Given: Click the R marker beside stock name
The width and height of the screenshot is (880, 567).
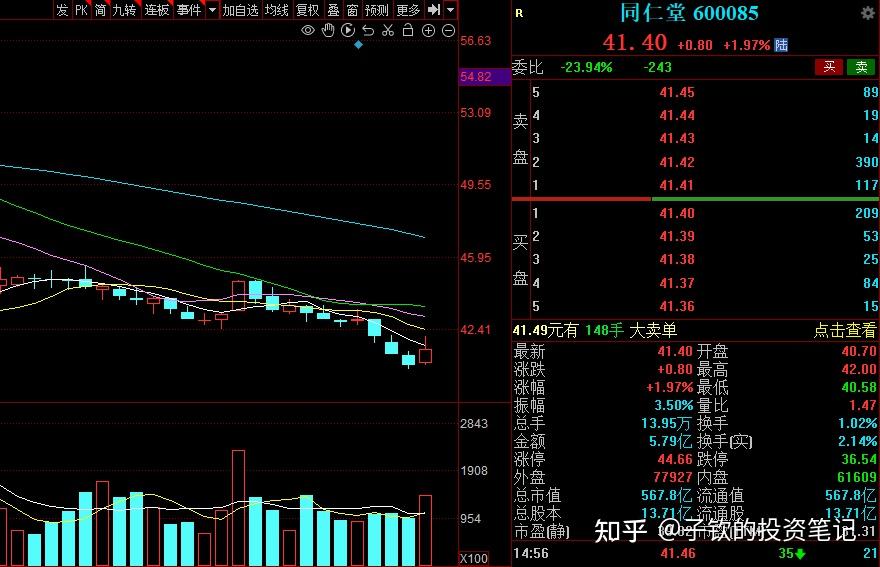Looking at the screenshot, I should coord(519,13).
